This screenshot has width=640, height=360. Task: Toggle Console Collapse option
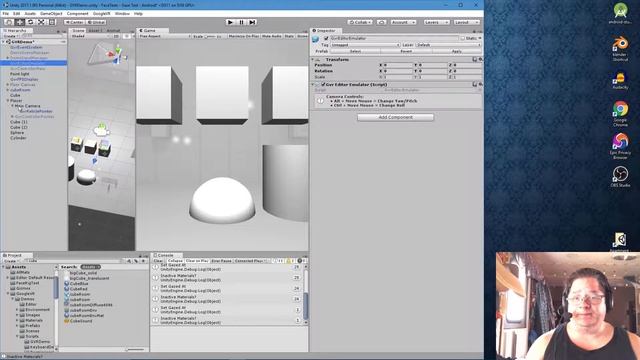[175, 260]
